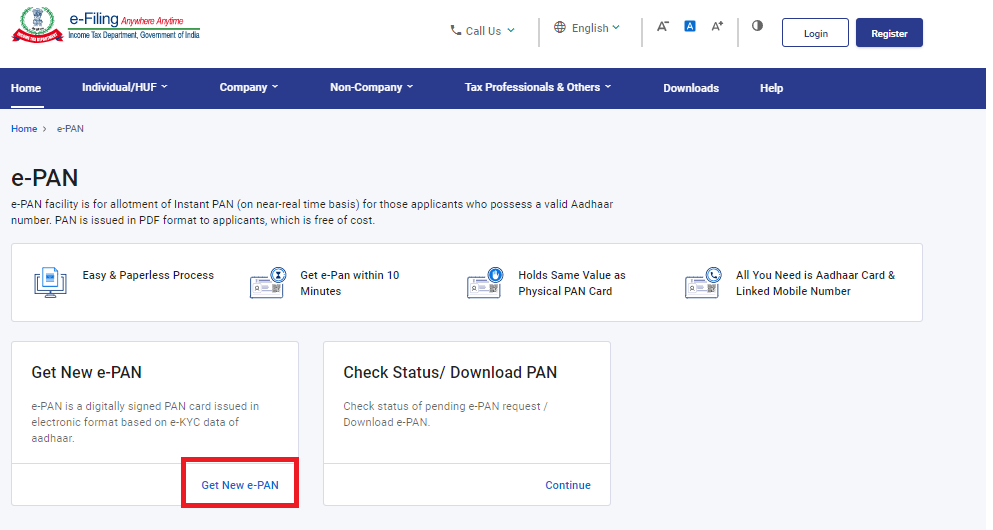Click the Holds Same Value PAN card icon
Screen dimensions: 993x530
coord(484,283)
